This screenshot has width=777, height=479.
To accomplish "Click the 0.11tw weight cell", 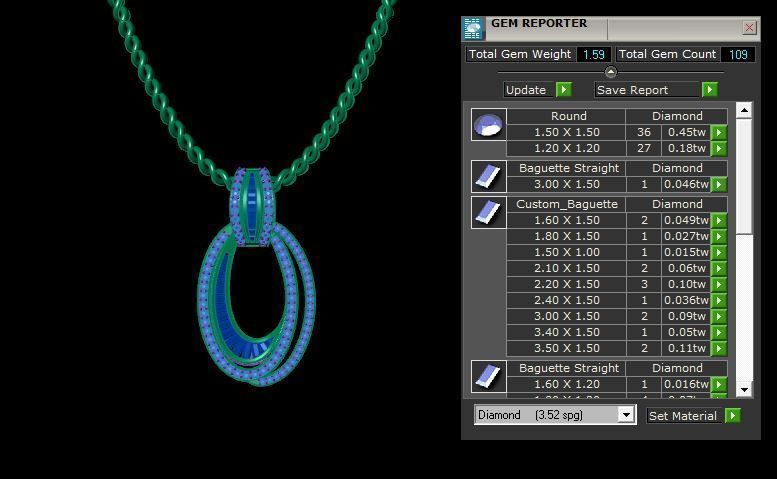I will [686, 348].
